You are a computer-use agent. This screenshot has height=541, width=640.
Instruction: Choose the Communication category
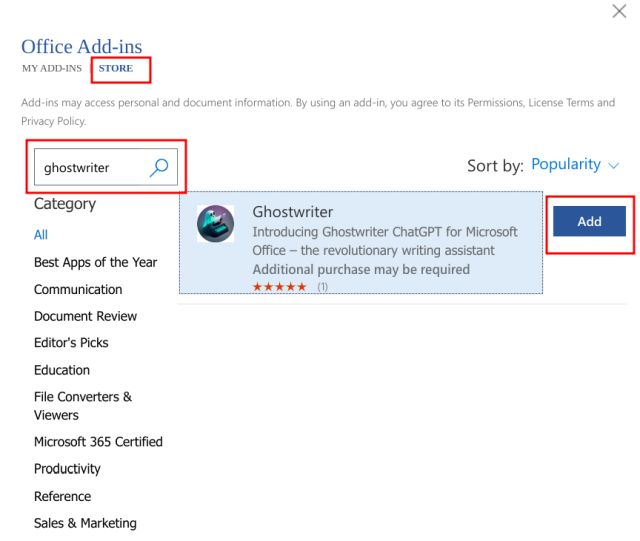(78, 289)
